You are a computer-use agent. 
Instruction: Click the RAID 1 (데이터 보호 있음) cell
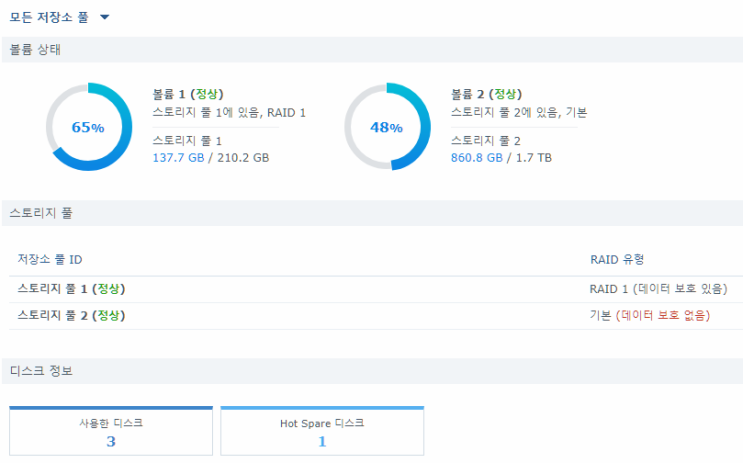[658, 289]
